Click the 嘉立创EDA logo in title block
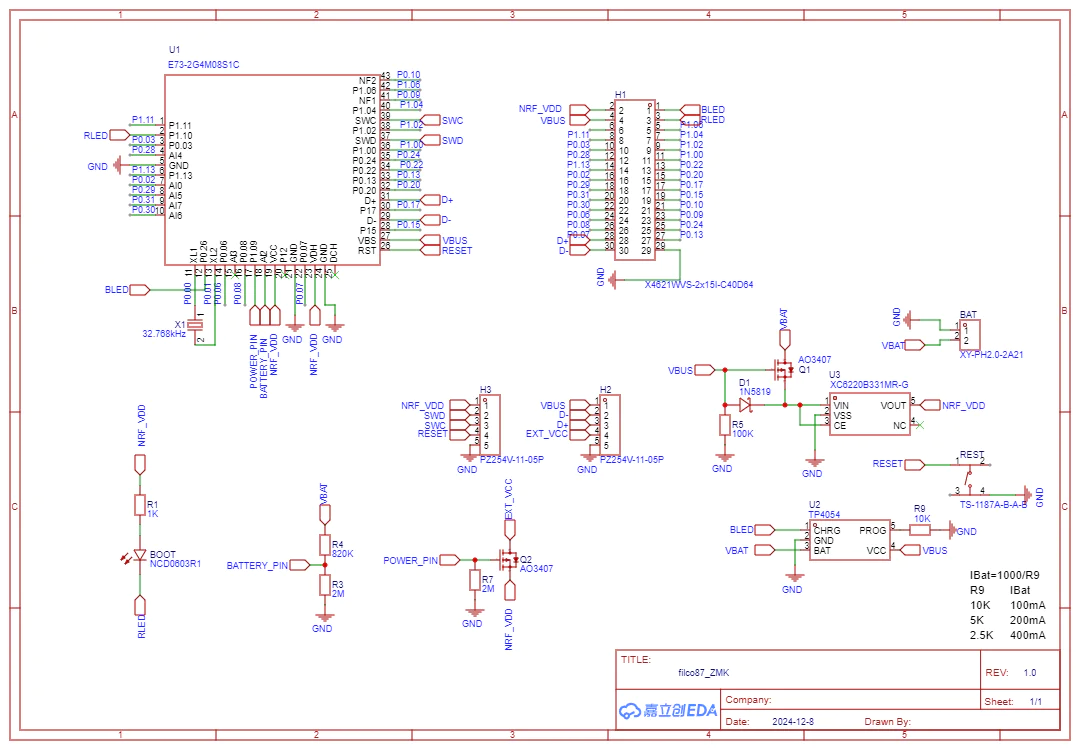Screen dimensions: 1080x750 point(668,710)
